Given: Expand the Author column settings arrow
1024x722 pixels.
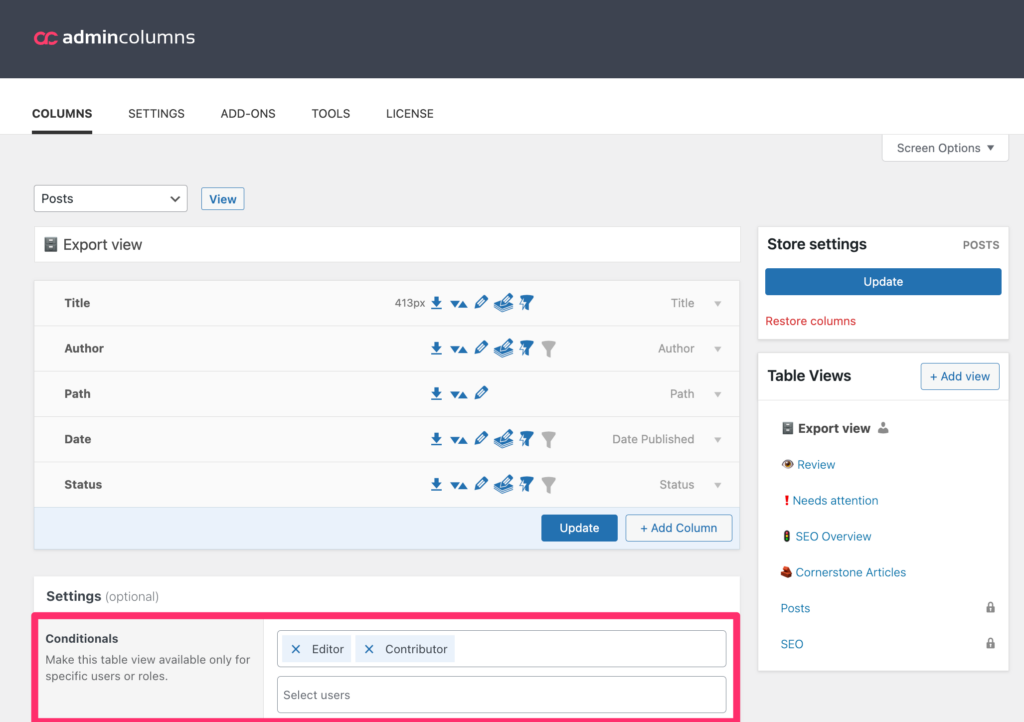Looking at the screenshot, I should pos(718,349).
